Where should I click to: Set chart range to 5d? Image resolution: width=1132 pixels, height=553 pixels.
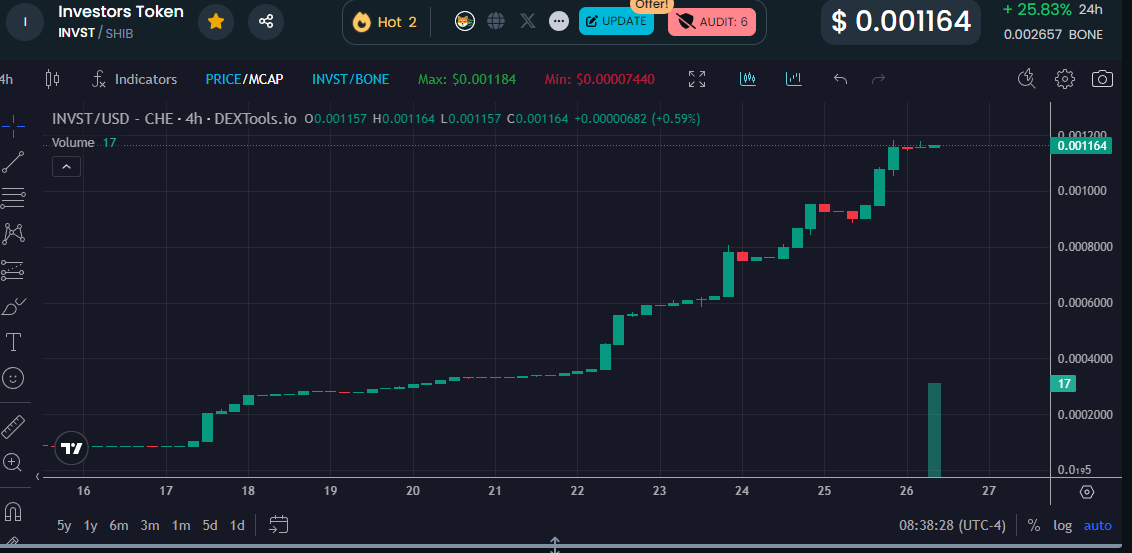point(210,526)
